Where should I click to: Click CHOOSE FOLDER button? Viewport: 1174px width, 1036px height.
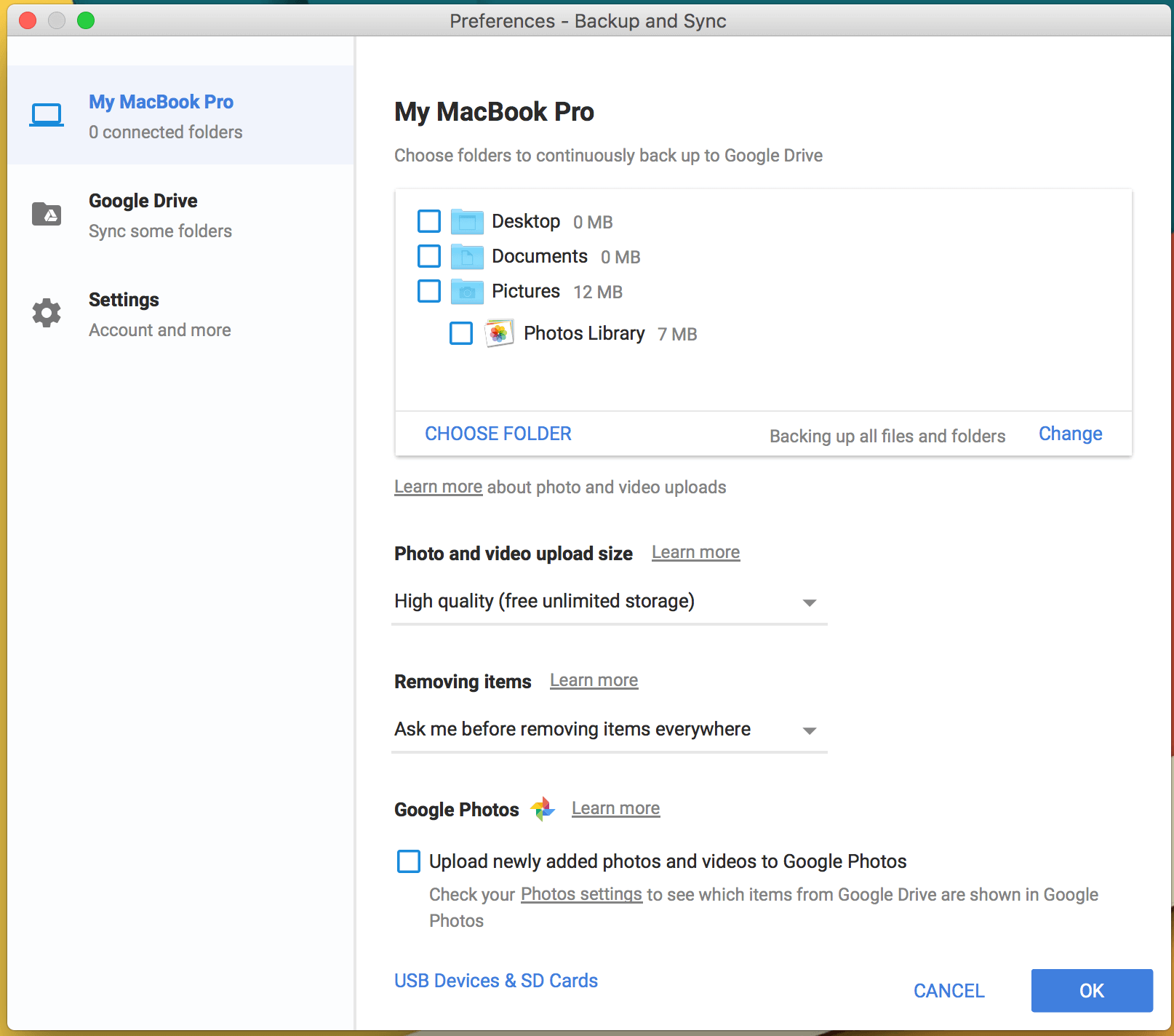pyautogui.click(x=498, y=434)
